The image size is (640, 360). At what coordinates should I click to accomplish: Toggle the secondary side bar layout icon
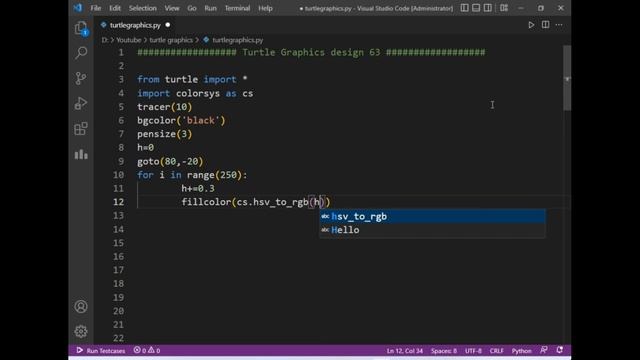(x=487, y=8)
